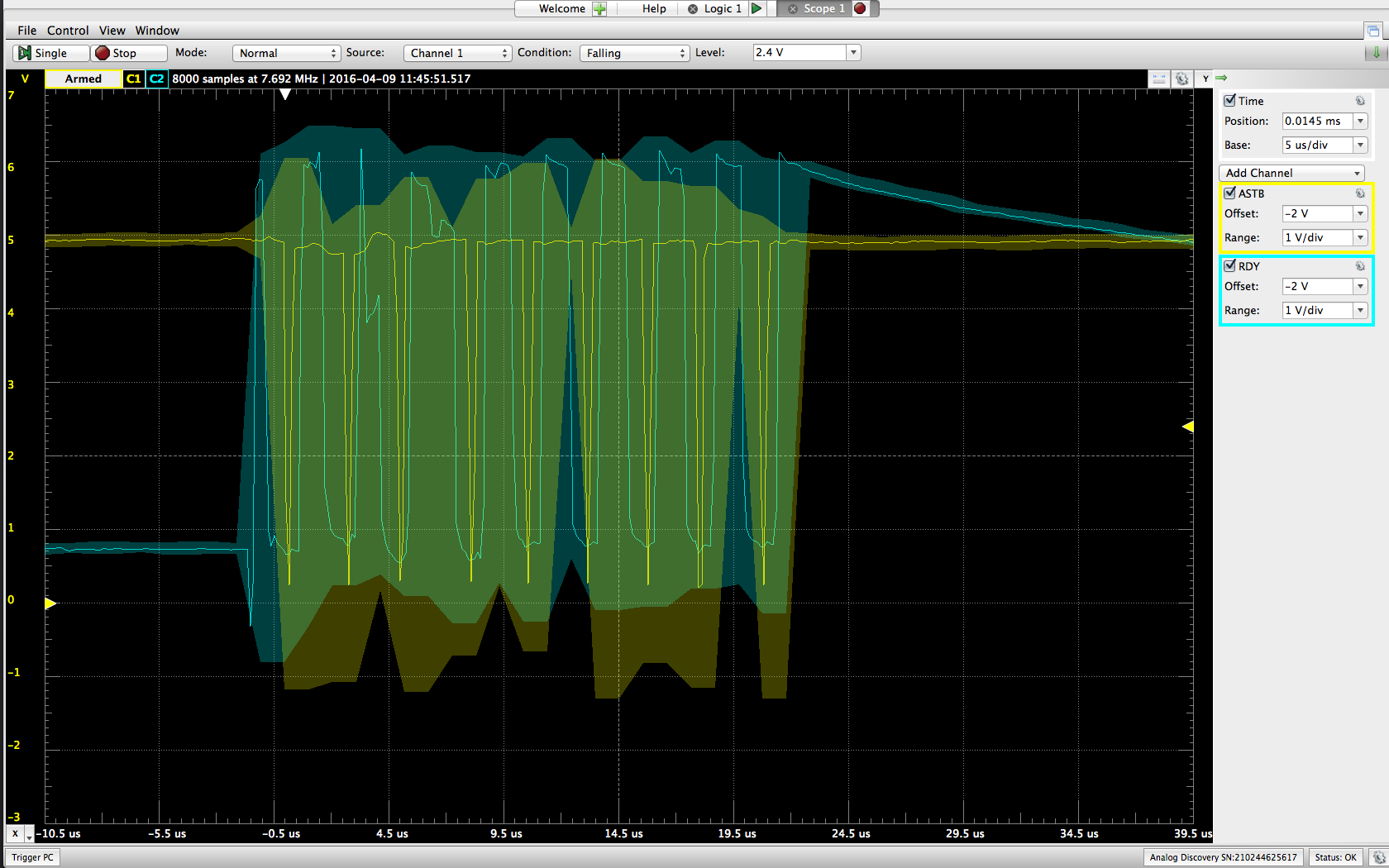Image resolution: width=1389 pixels, height=868 pixels.
Task: Click the green plus icon beside Welcome
Action: (x=599, y=9)
